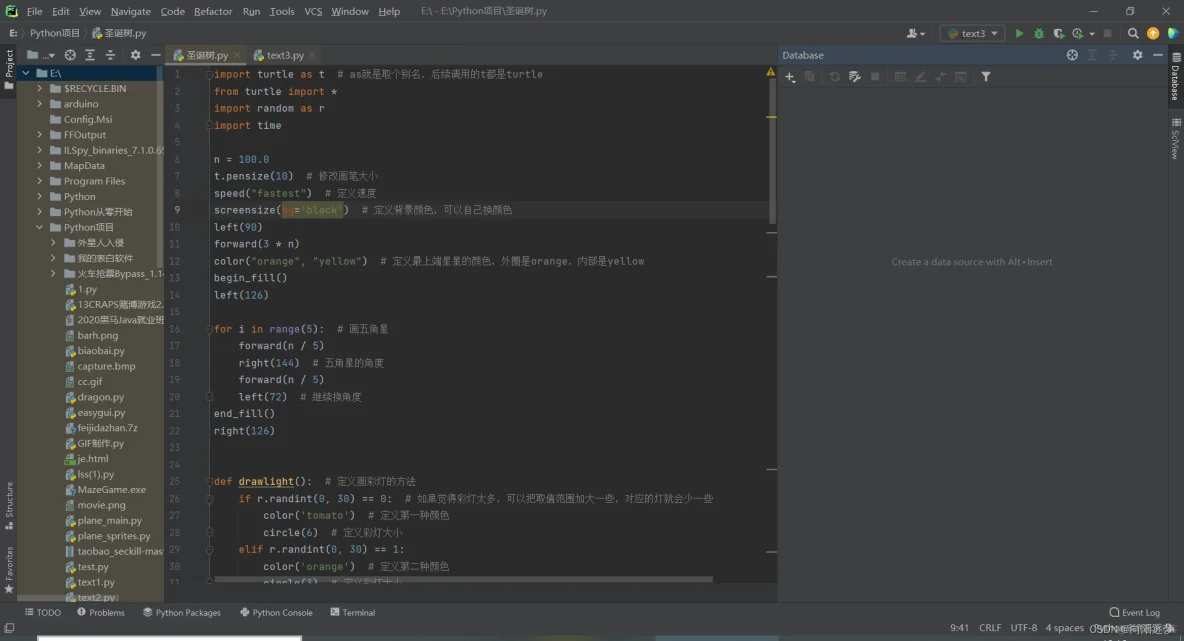Toggle the Structure side tool window
This screenshot has width=1184, height=641.
[9, 506]
